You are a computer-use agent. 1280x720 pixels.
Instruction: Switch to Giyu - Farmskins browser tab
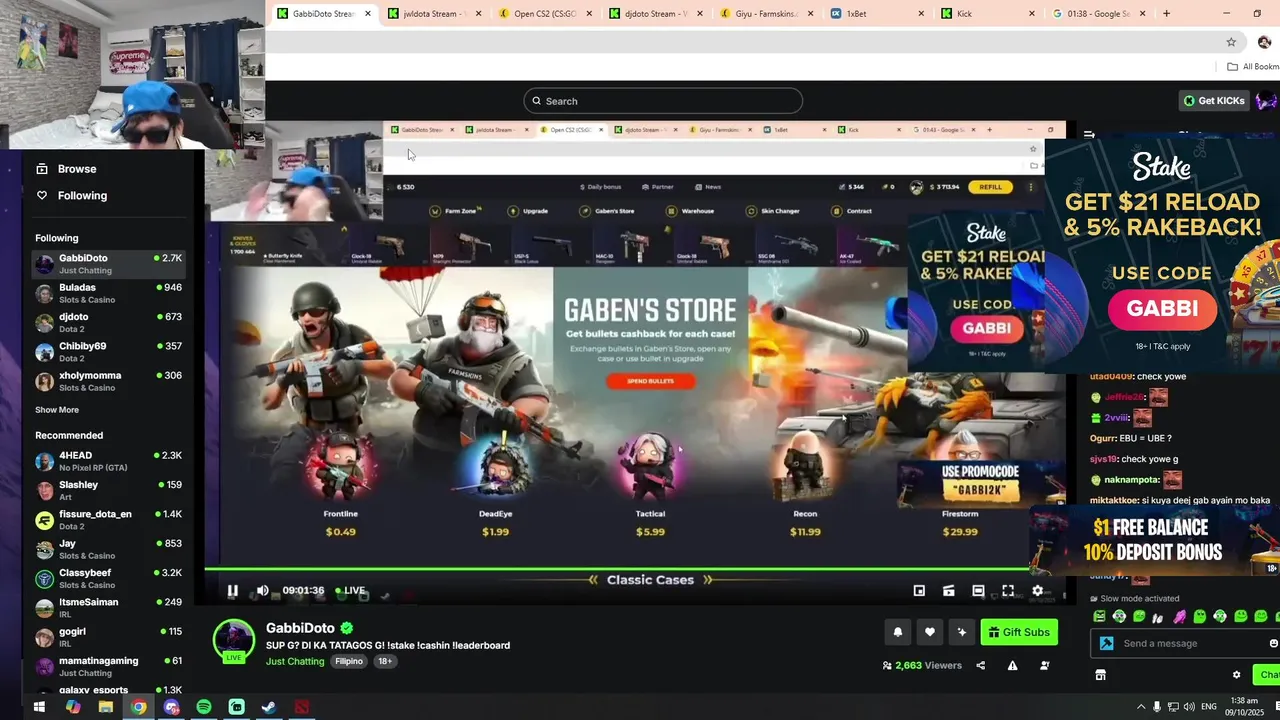766,14
